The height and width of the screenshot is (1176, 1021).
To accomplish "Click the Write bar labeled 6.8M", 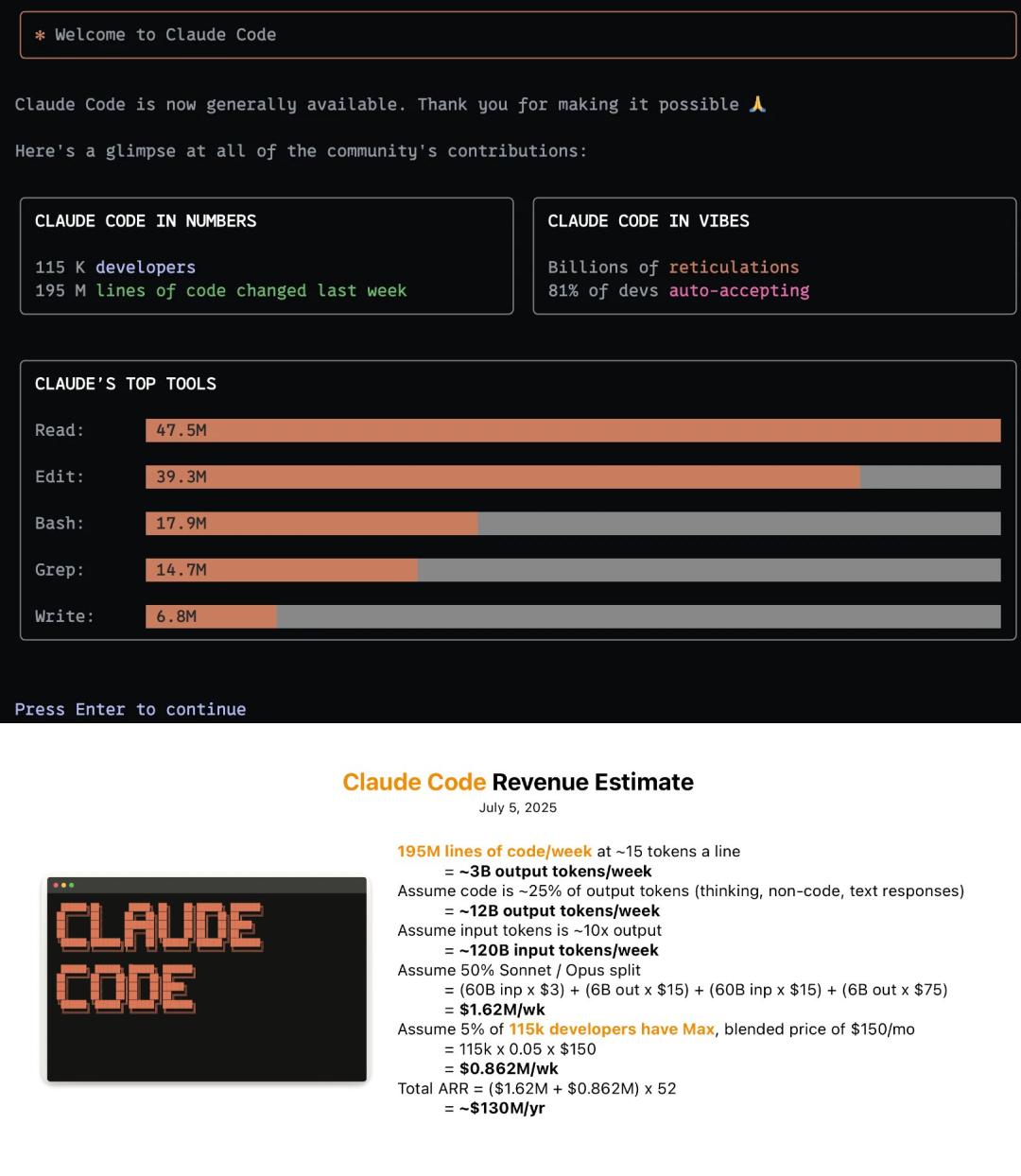I will (x=211, y=616).
